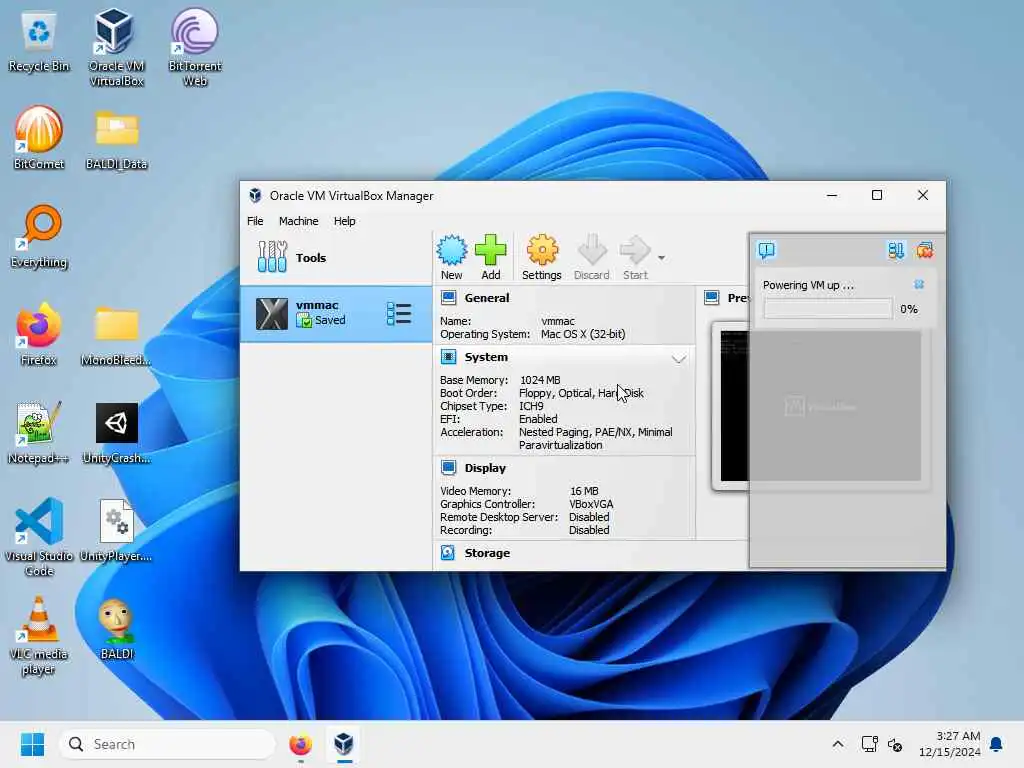Click Base Memory '1024 MB' value
1024x768 pixels.
click(x=540, y=380)
